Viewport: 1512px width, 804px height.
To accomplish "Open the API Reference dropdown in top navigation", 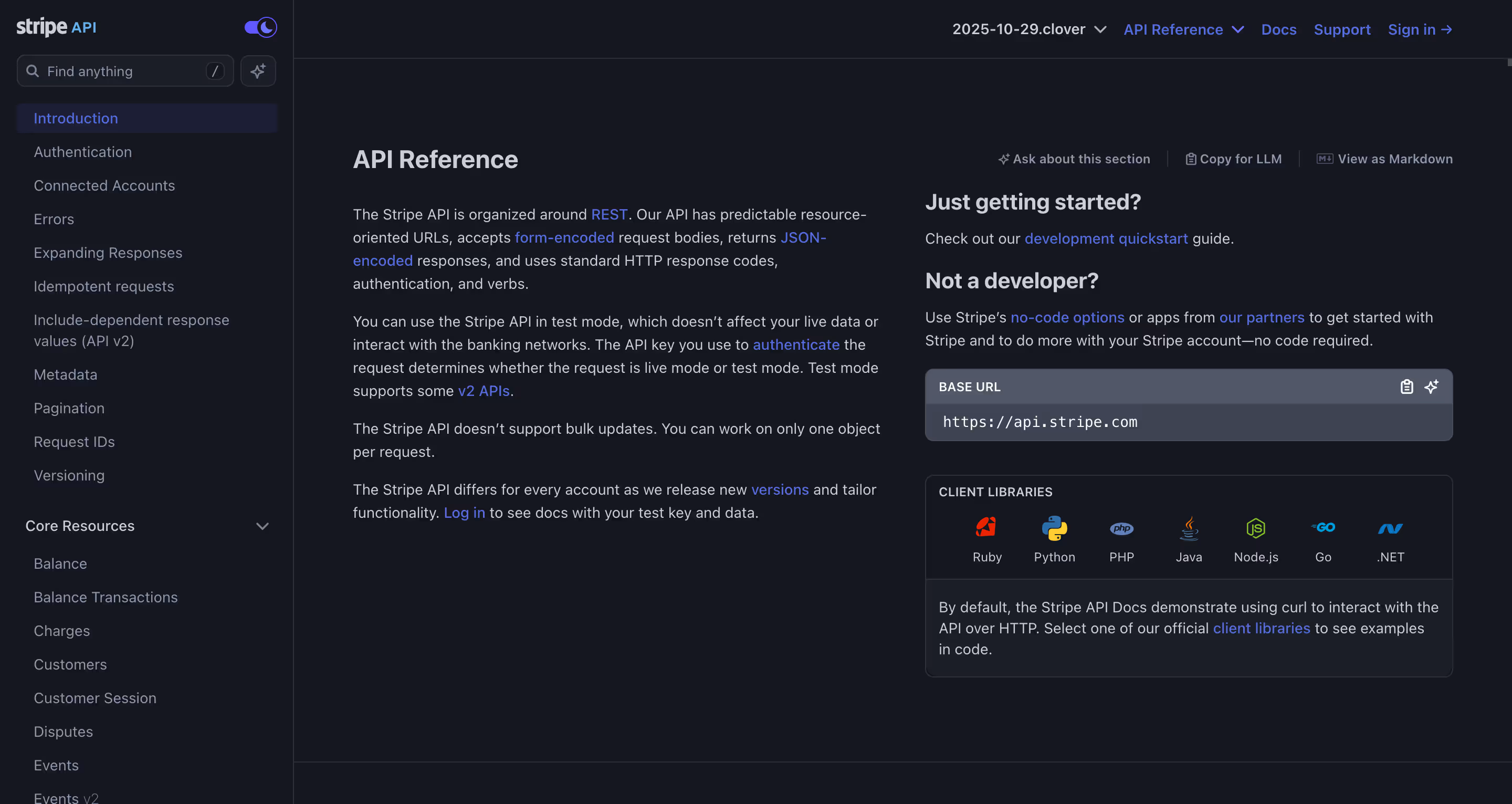I will (x=1183, y=29).
